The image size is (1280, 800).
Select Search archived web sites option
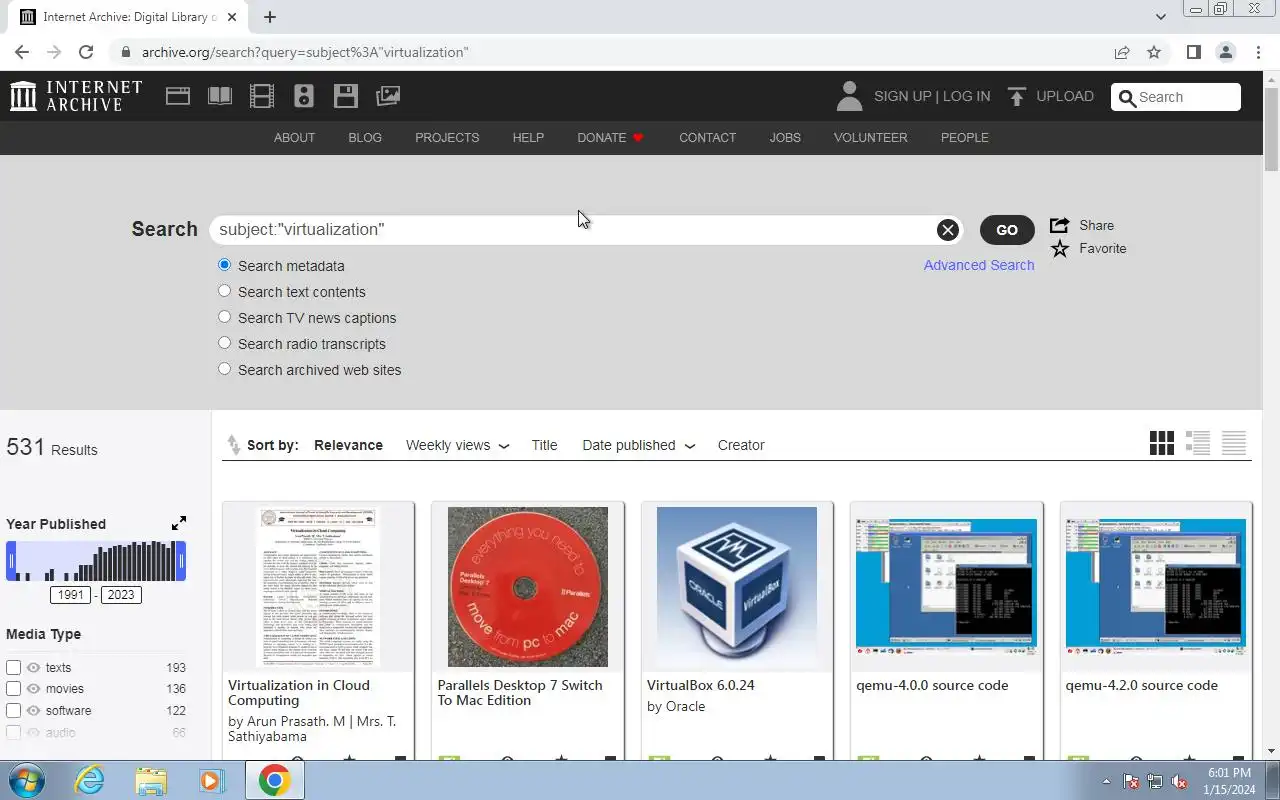click(x=224, y=369)
